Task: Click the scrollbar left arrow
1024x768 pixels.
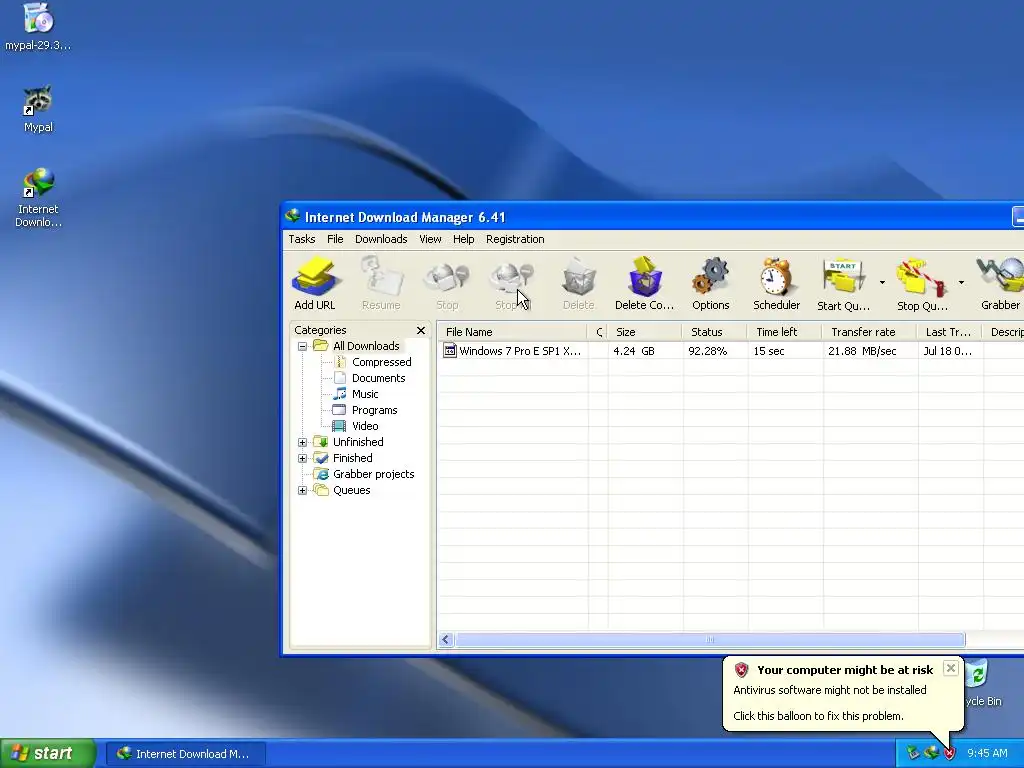Action: tap(446, 639)
